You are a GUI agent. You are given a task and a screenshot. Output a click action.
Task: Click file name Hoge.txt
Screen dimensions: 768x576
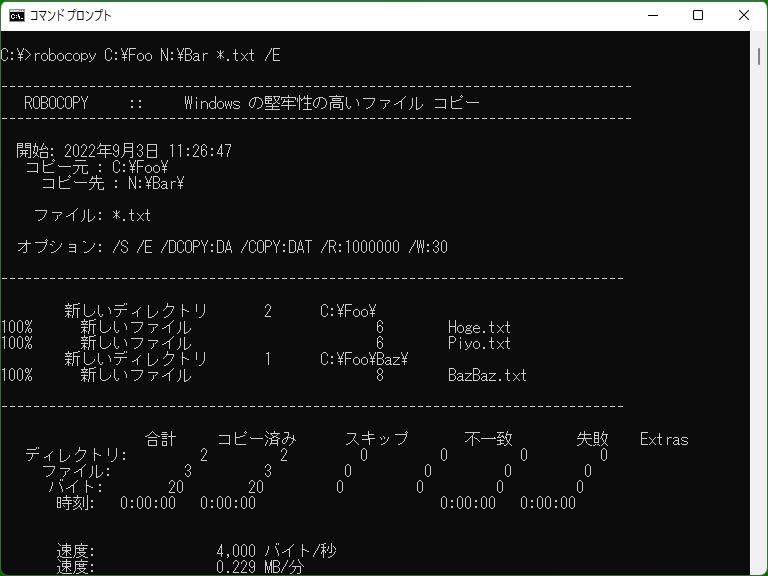(x=480, y=327)
